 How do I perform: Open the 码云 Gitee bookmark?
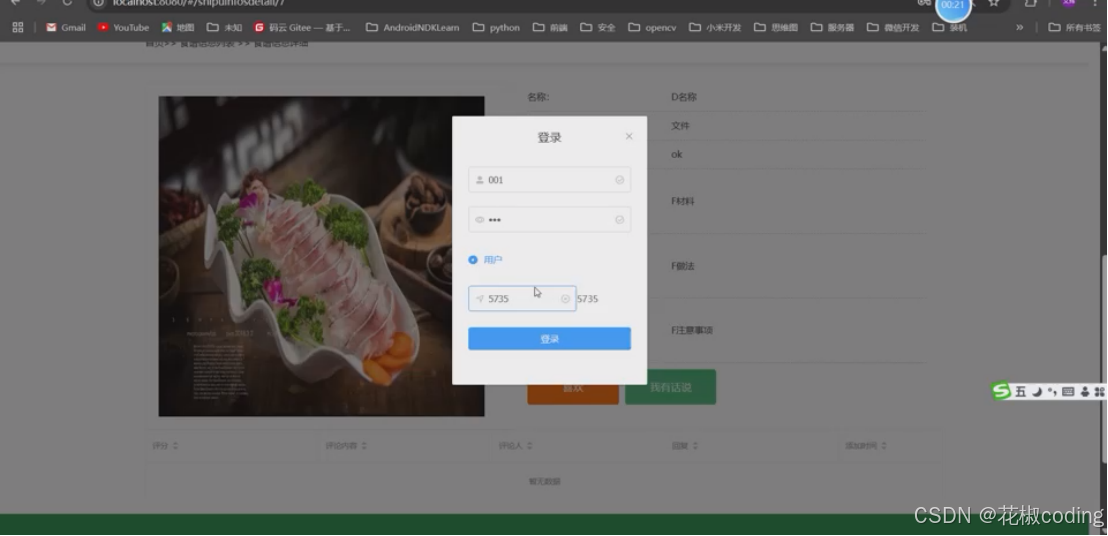(302, 28)
